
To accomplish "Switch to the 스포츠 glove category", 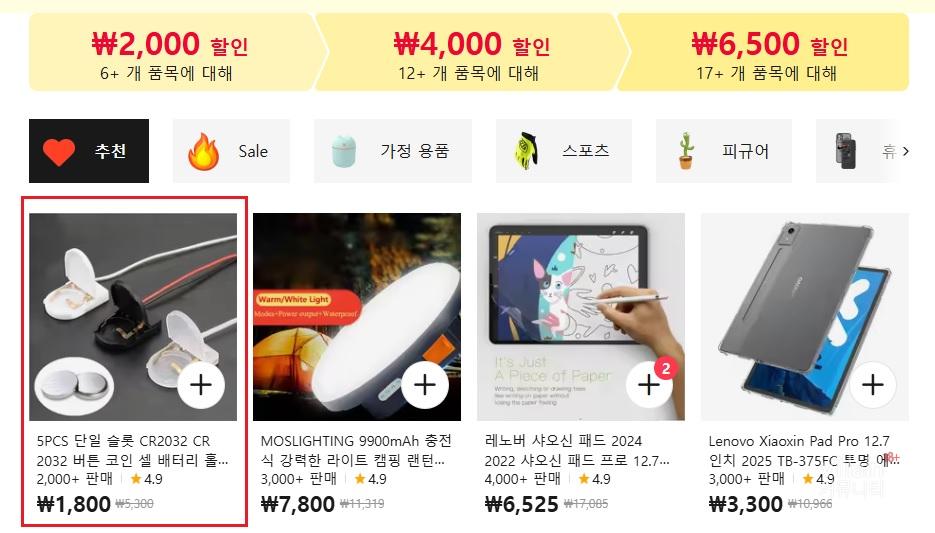I will pos(564,151).
